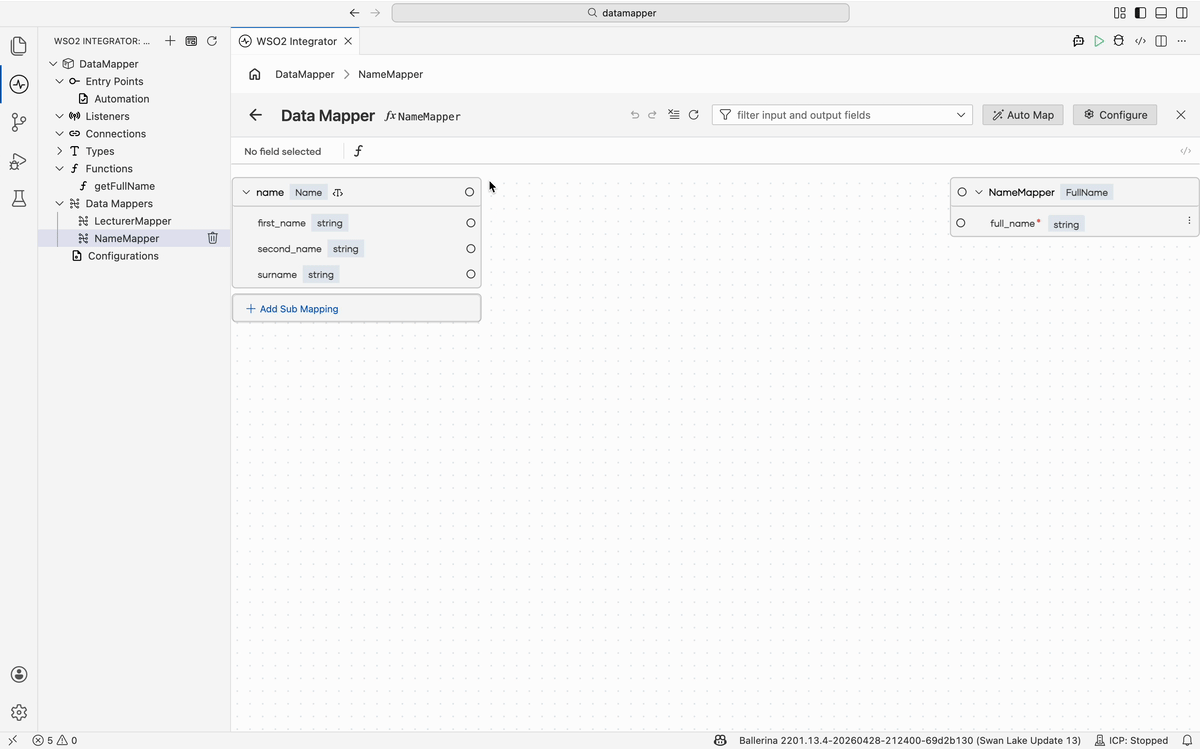1200x749 pixels.
Task: Click Add Sub Mapping
Action: (356, 308)
